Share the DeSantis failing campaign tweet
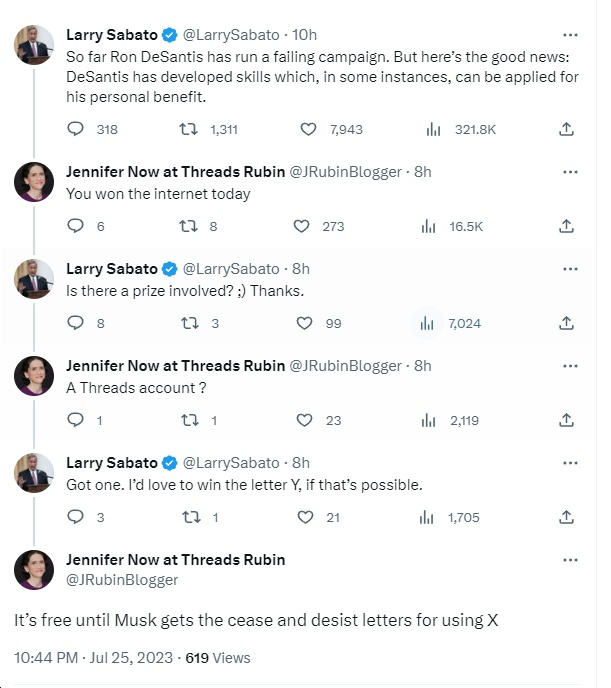Viewport: 611px width, 688px height. [566, 129]
